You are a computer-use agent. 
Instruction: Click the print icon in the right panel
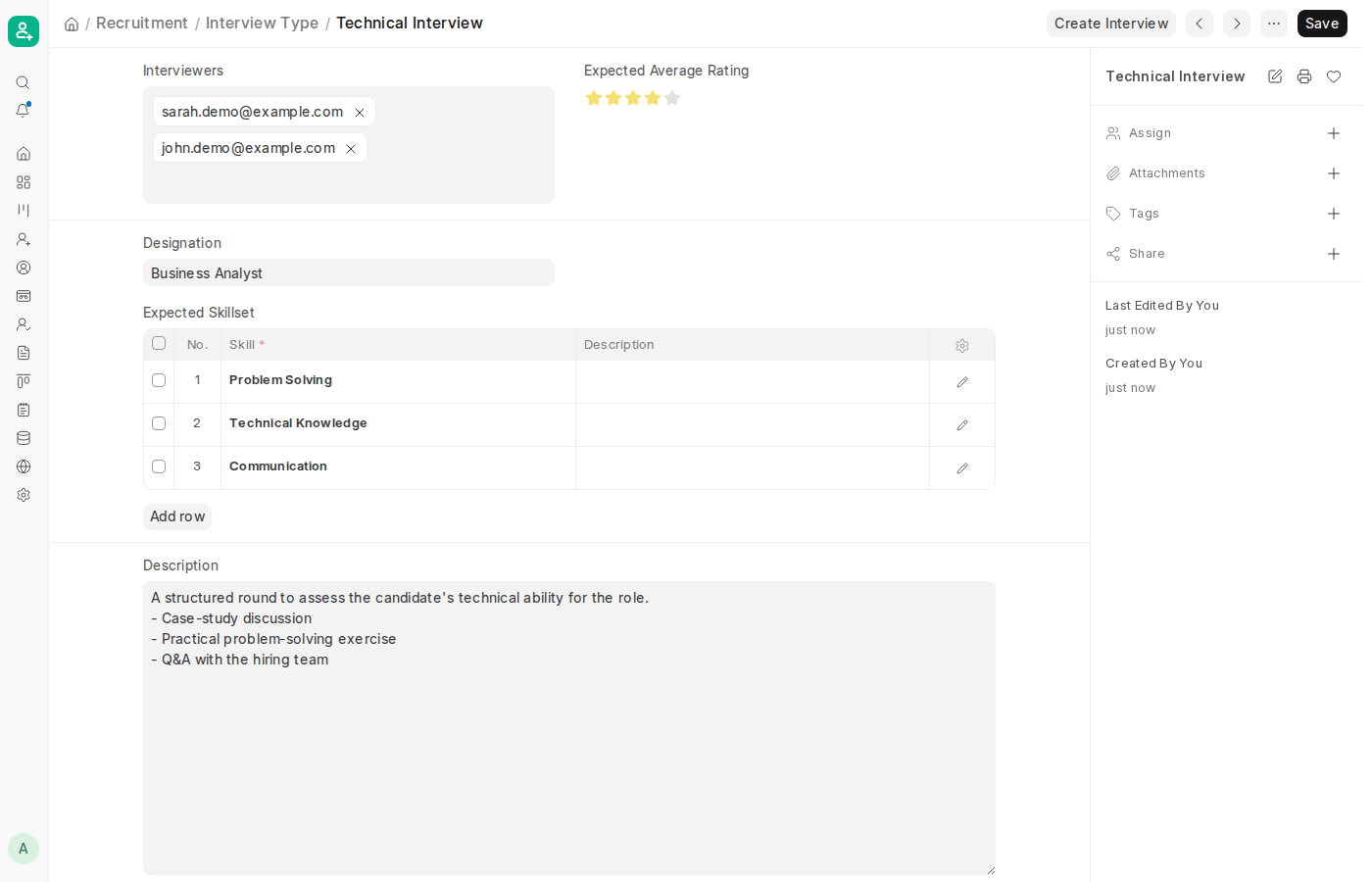1304,76
